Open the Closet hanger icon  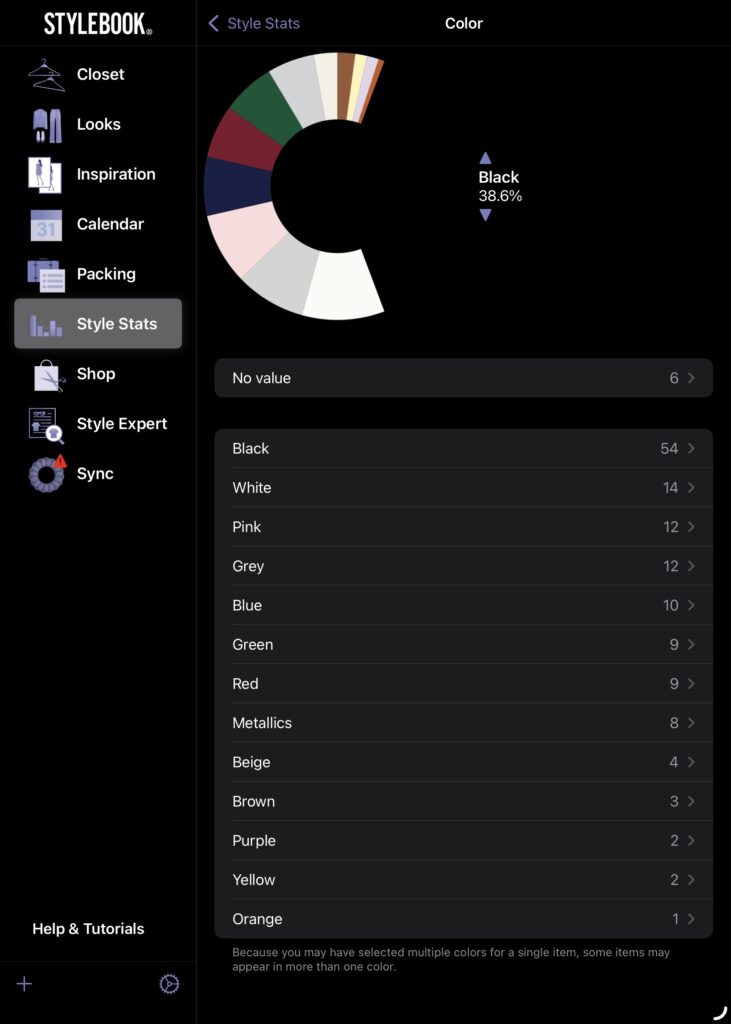tap(46, 75)
